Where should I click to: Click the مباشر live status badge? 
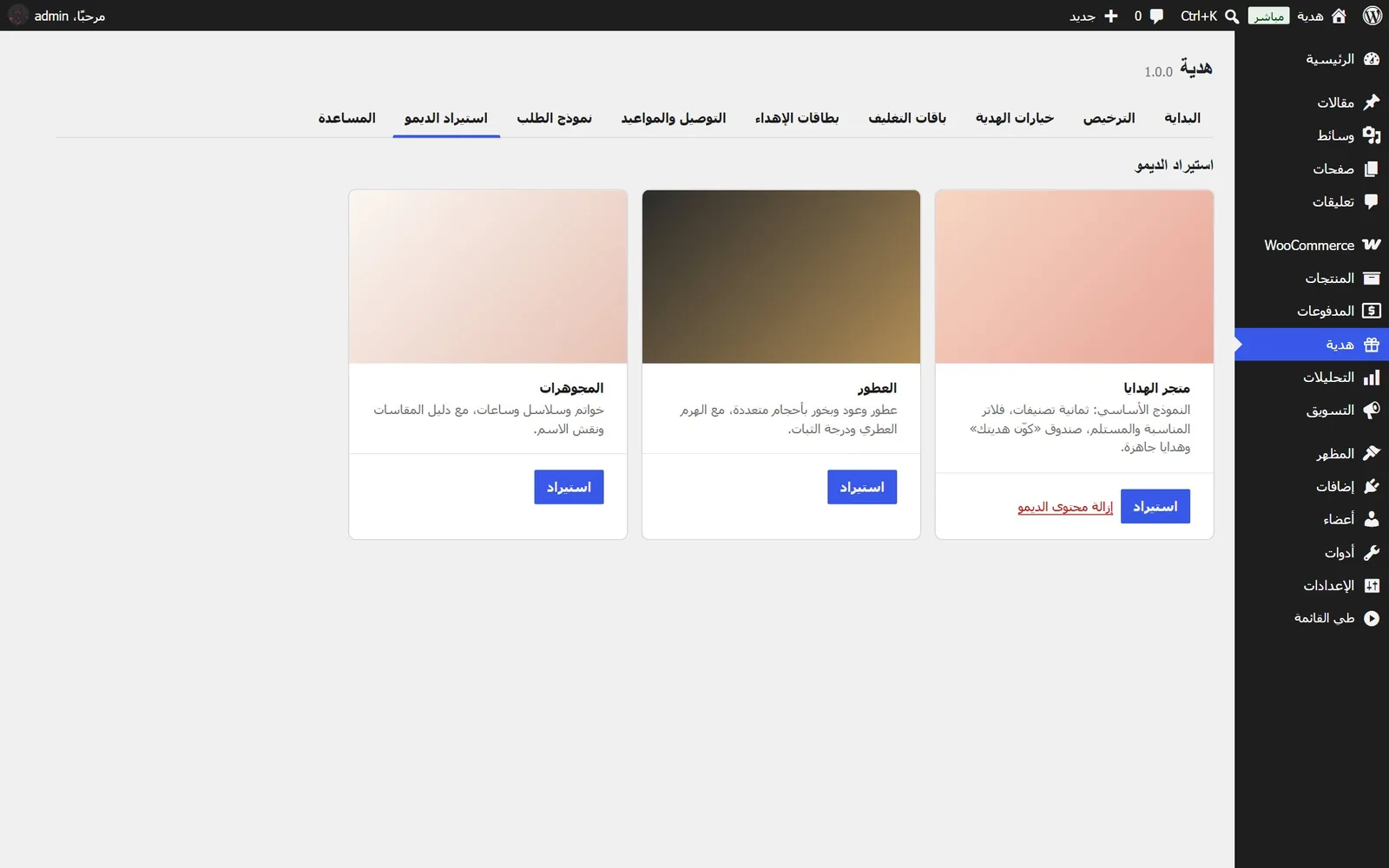tap(1268, 16)
